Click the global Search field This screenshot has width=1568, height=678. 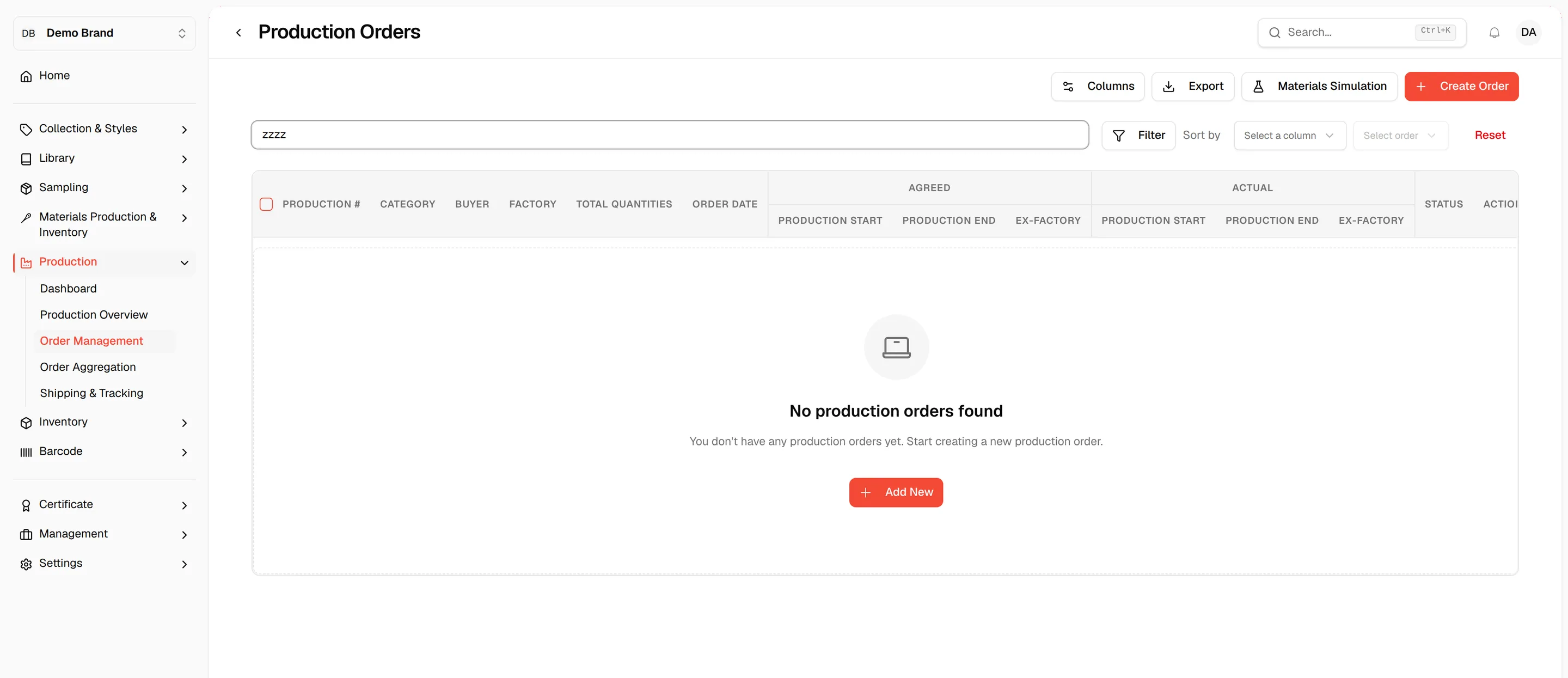(1361, 33)
